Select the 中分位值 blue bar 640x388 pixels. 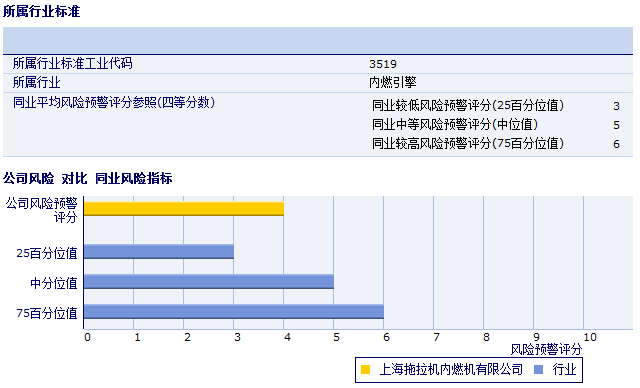point(209,282)
